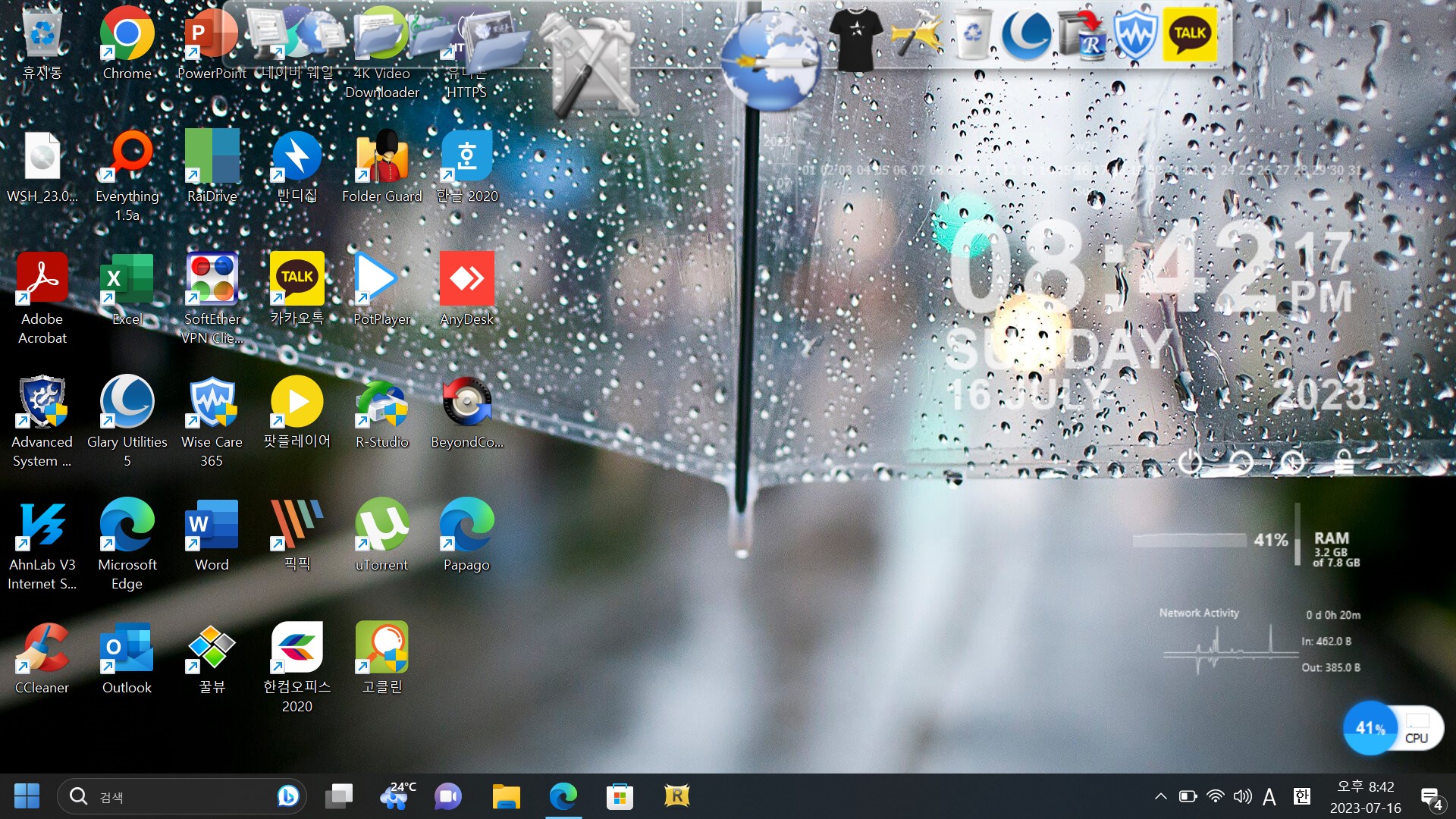The width and height of the screenshot is (1456, 819).
Task: Open AhnLab V3 Internet Security
Action: [42, 544]
